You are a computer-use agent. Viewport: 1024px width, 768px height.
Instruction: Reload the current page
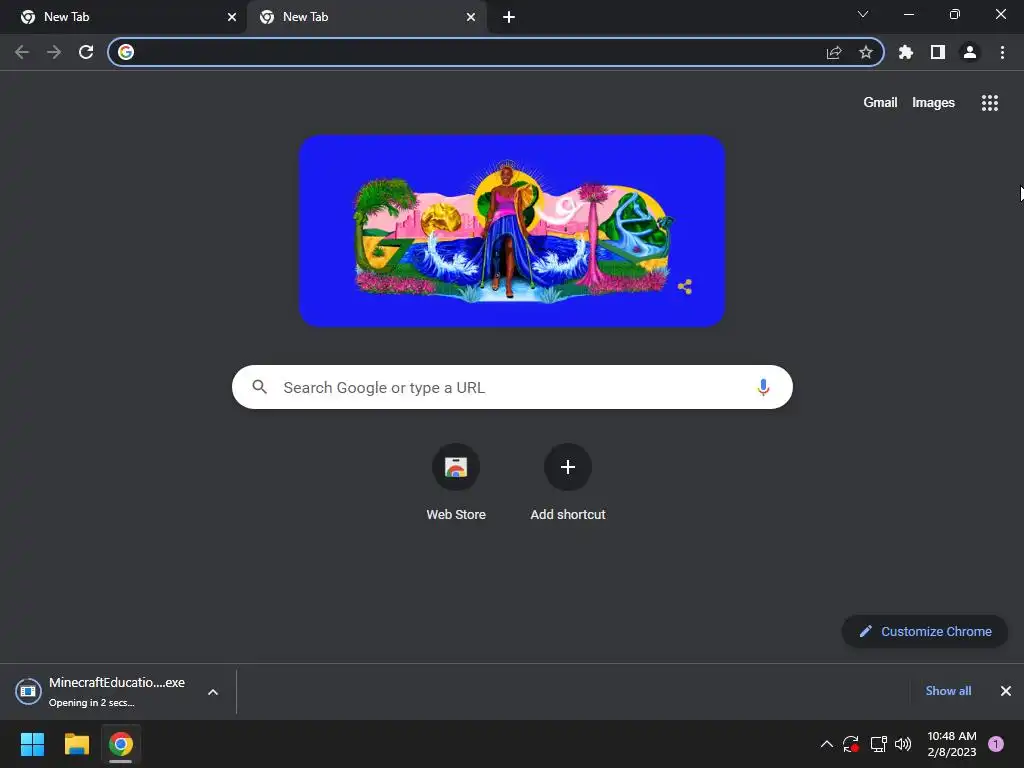pyautogui.click(x=86, y=52)
